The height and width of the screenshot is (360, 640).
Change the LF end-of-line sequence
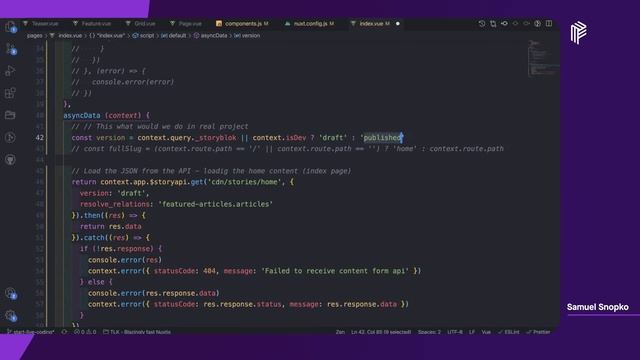(472, 332)
